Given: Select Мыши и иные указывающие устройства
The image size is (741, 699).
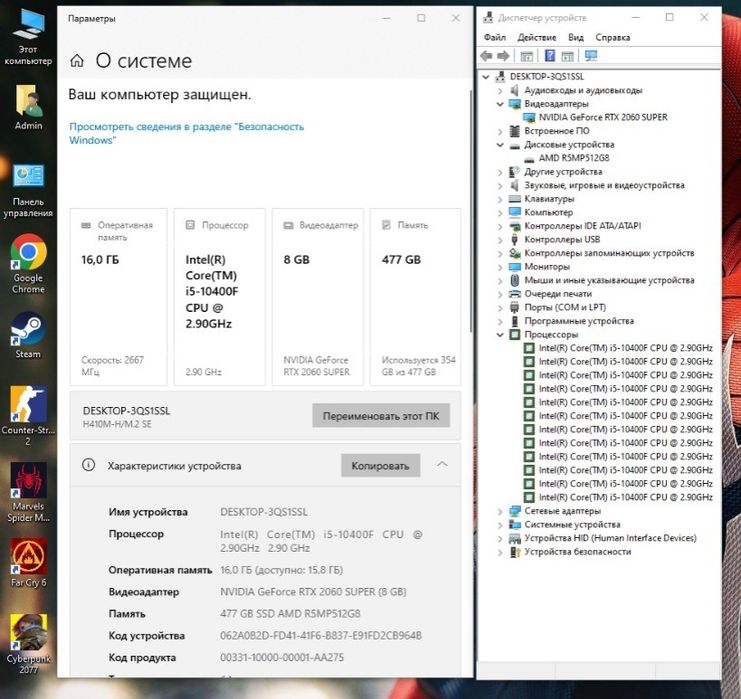Looking at the screenshot, I should 609,280.
